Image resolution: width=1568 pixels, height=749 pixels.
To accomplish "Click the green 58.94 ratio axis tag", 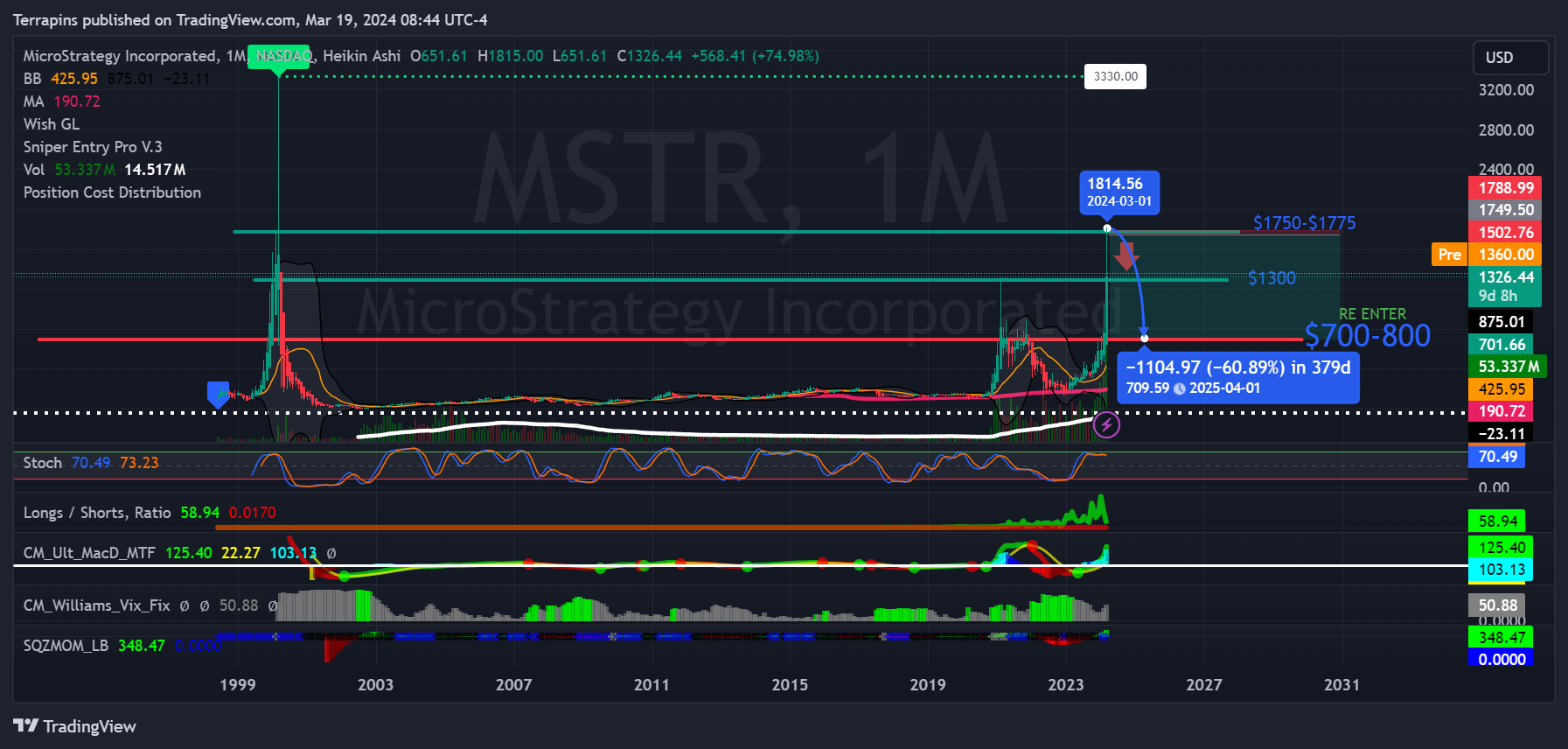I will tap(1496, 521).
